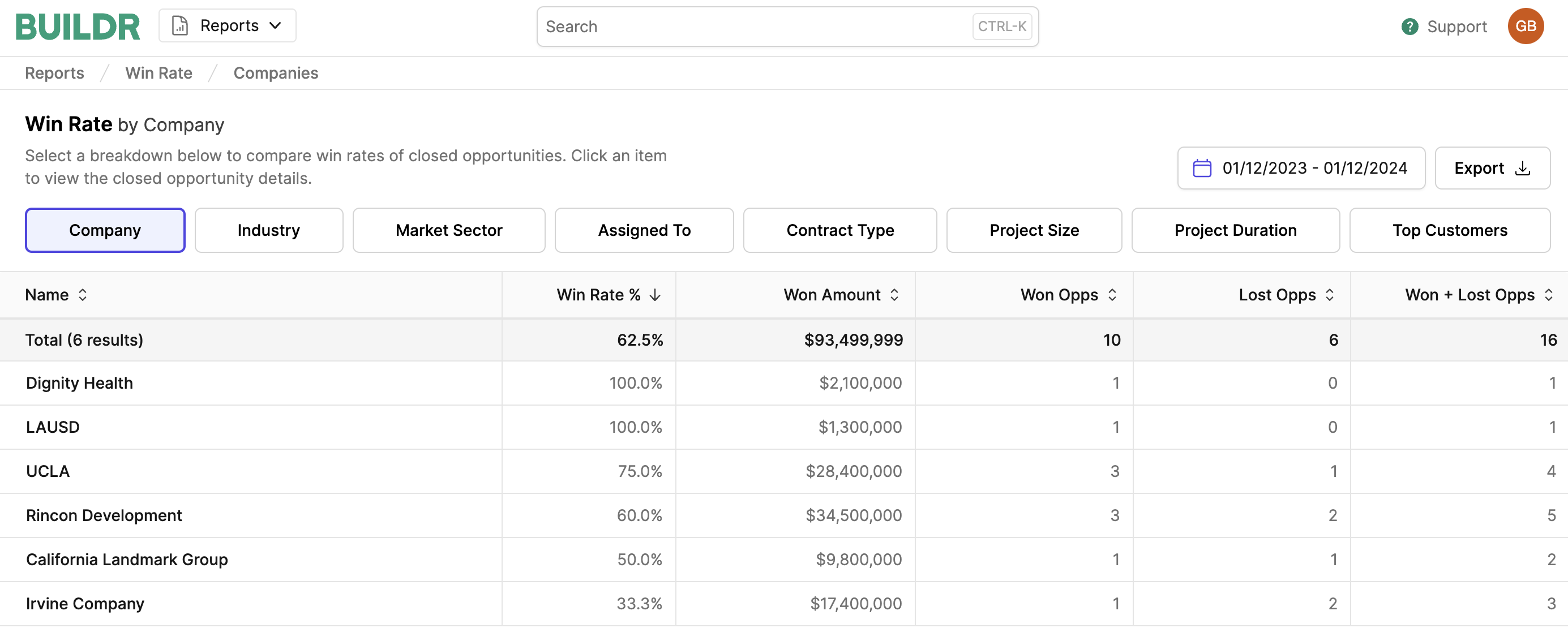Switch to Project Size breakdown

click(1034, 230)
